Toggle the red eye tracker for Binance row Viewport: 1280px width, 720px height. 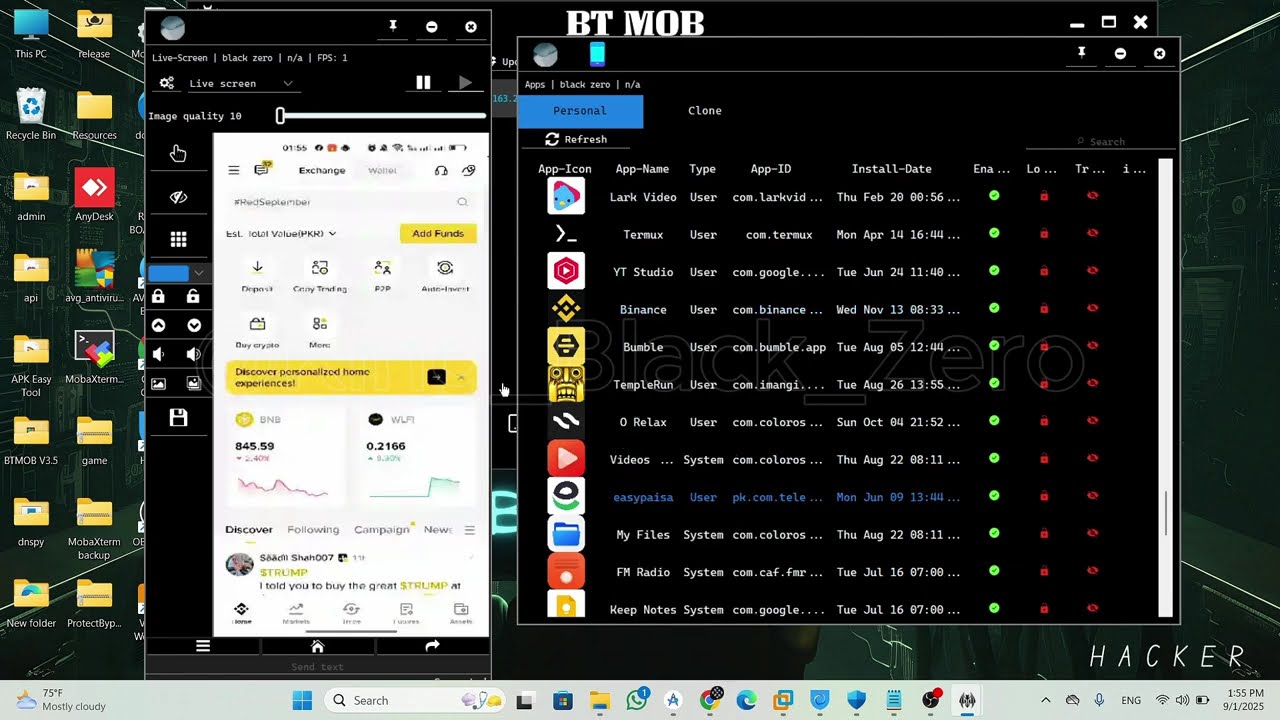1092,308
